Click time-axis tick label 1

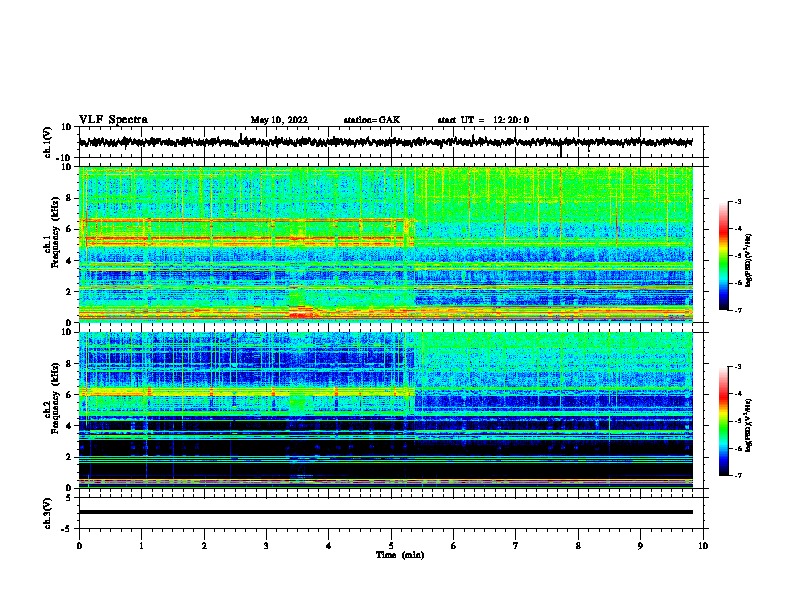click(141, 546)
